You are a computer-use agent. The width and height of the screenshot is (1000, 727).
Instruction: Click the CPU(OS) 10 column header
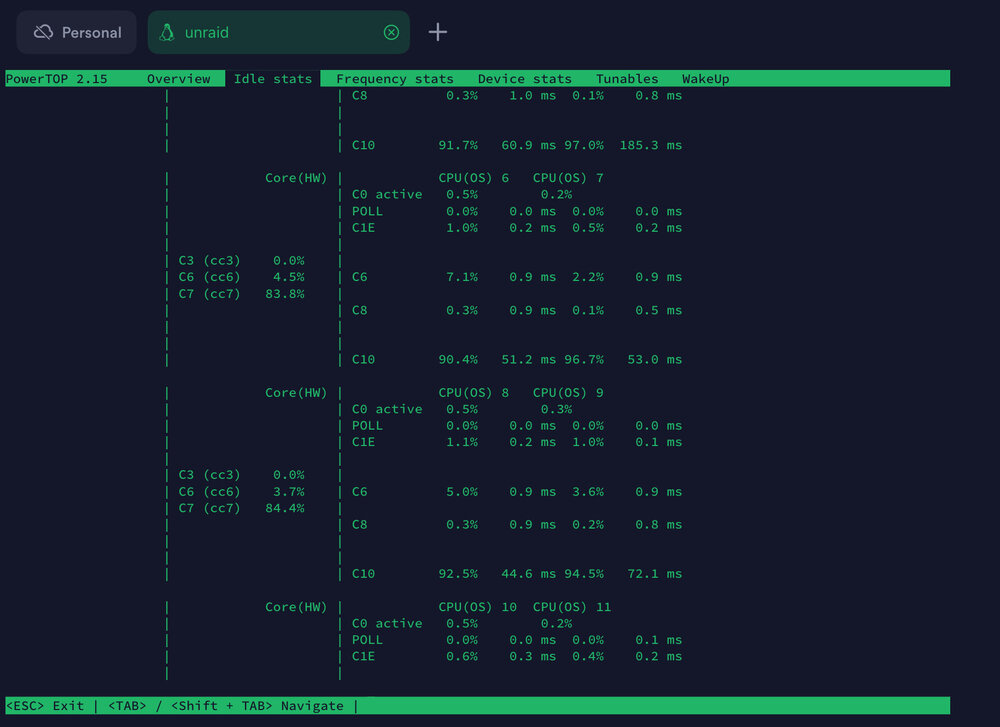pyautogui.click(x=477, y=607)
